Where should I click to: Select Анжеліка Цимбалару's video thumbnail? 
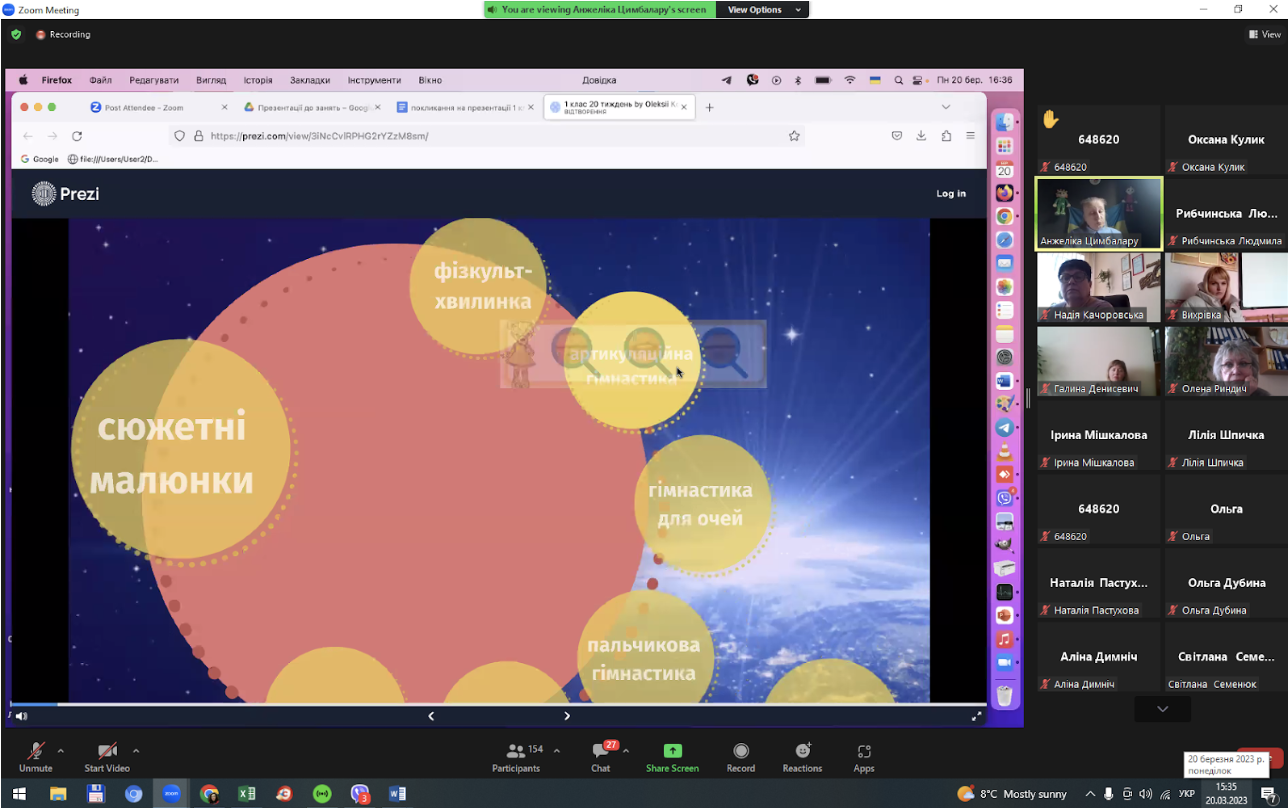click(x=1099, y=214)
